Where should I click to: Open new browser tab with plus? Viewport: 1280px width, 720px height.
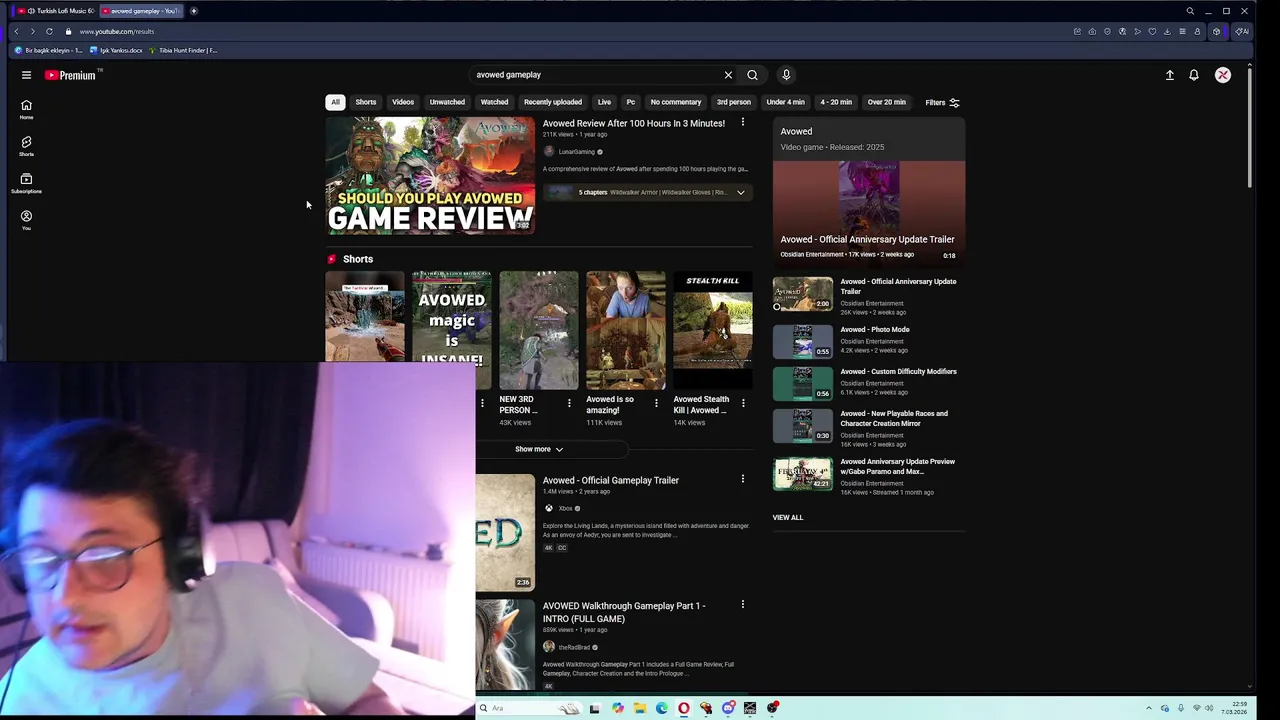194,11
